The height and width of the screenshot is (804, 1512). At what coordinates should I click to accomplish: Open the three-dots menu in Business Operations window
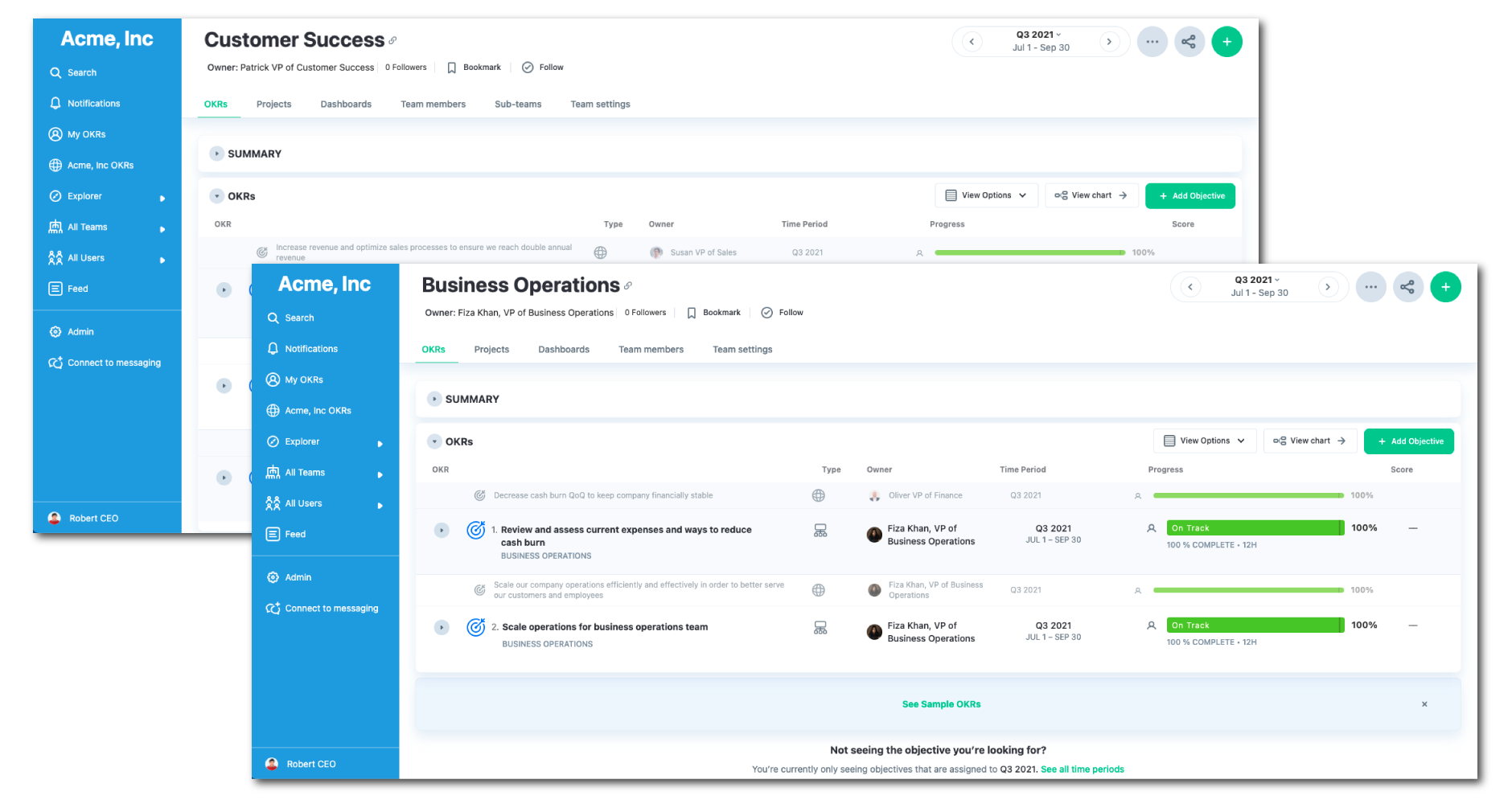pos(1370,287)
